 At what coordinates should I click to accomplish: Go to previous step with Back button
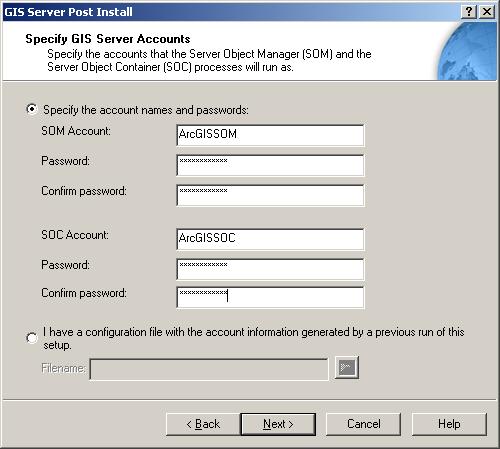click(203, 424)
